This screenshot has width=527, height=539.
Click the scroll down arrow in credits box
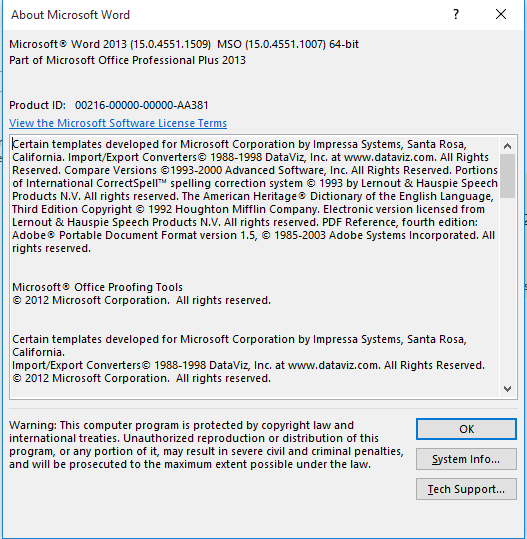point(507,389)
